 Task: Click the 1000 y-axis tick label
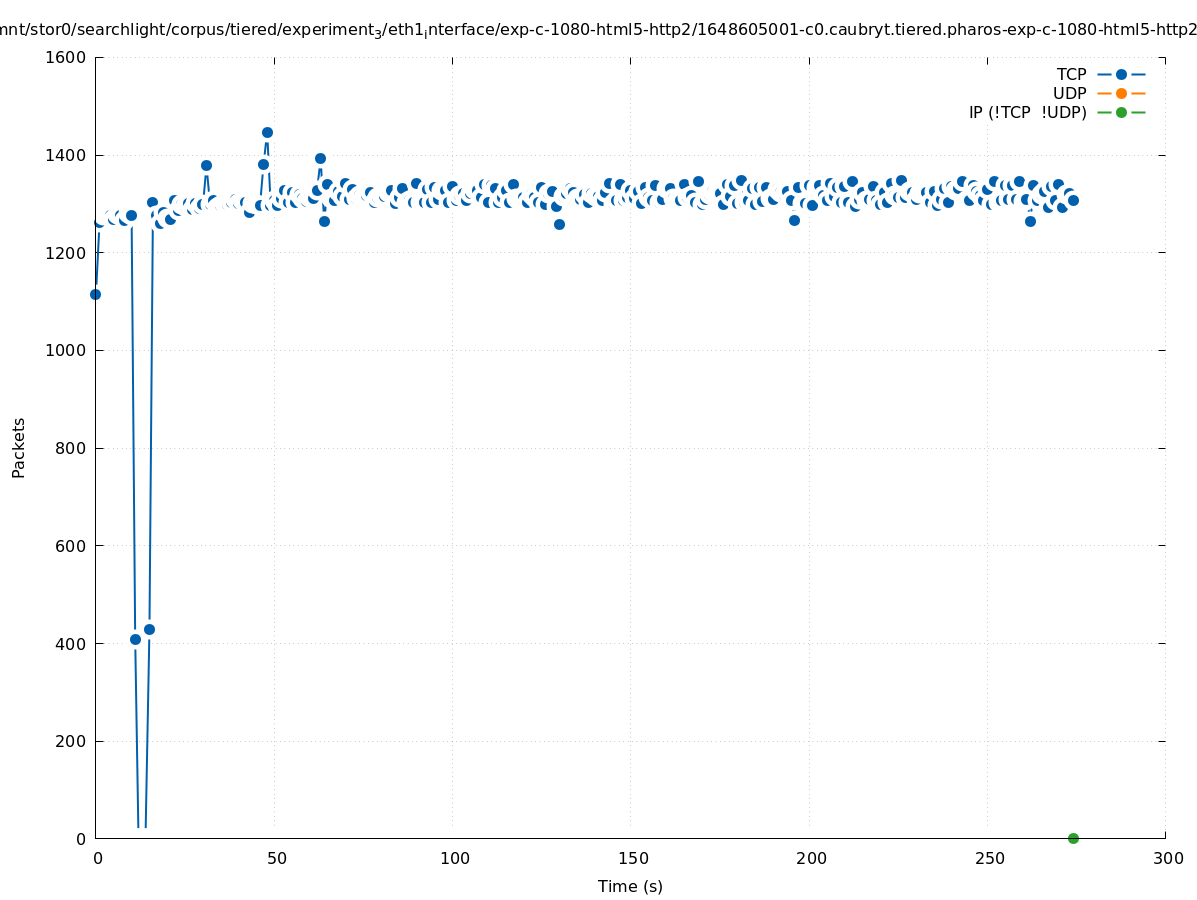coord(66,350)
